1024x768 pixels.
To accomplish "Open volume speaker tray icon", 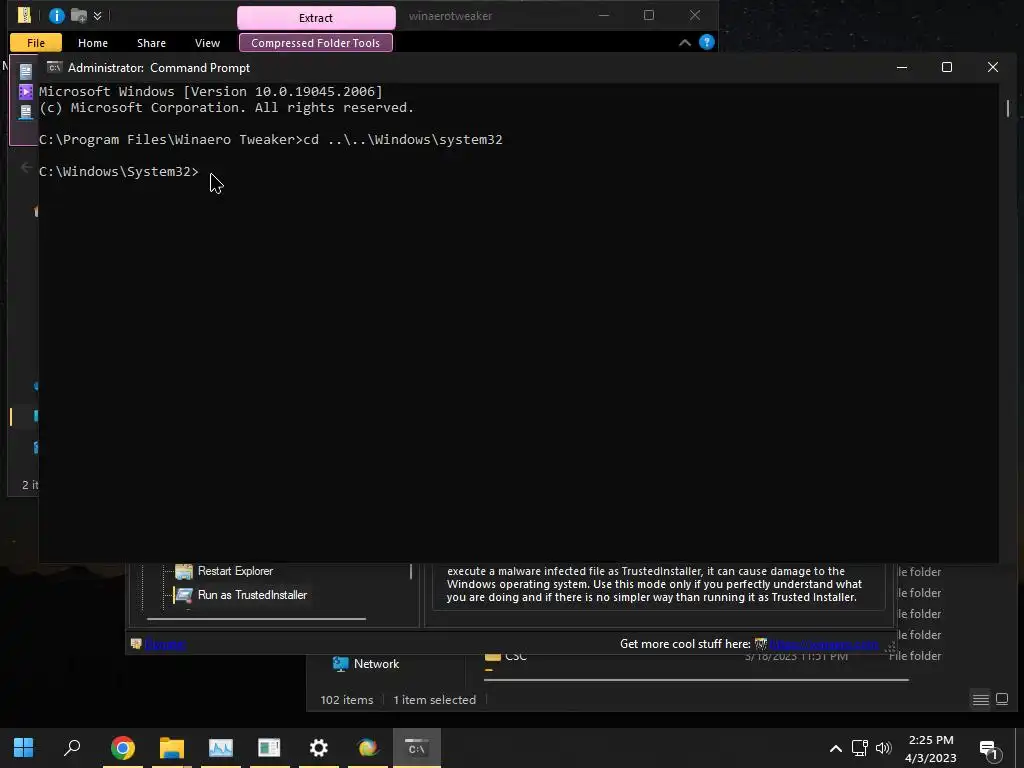I will [x=884, y=748].
